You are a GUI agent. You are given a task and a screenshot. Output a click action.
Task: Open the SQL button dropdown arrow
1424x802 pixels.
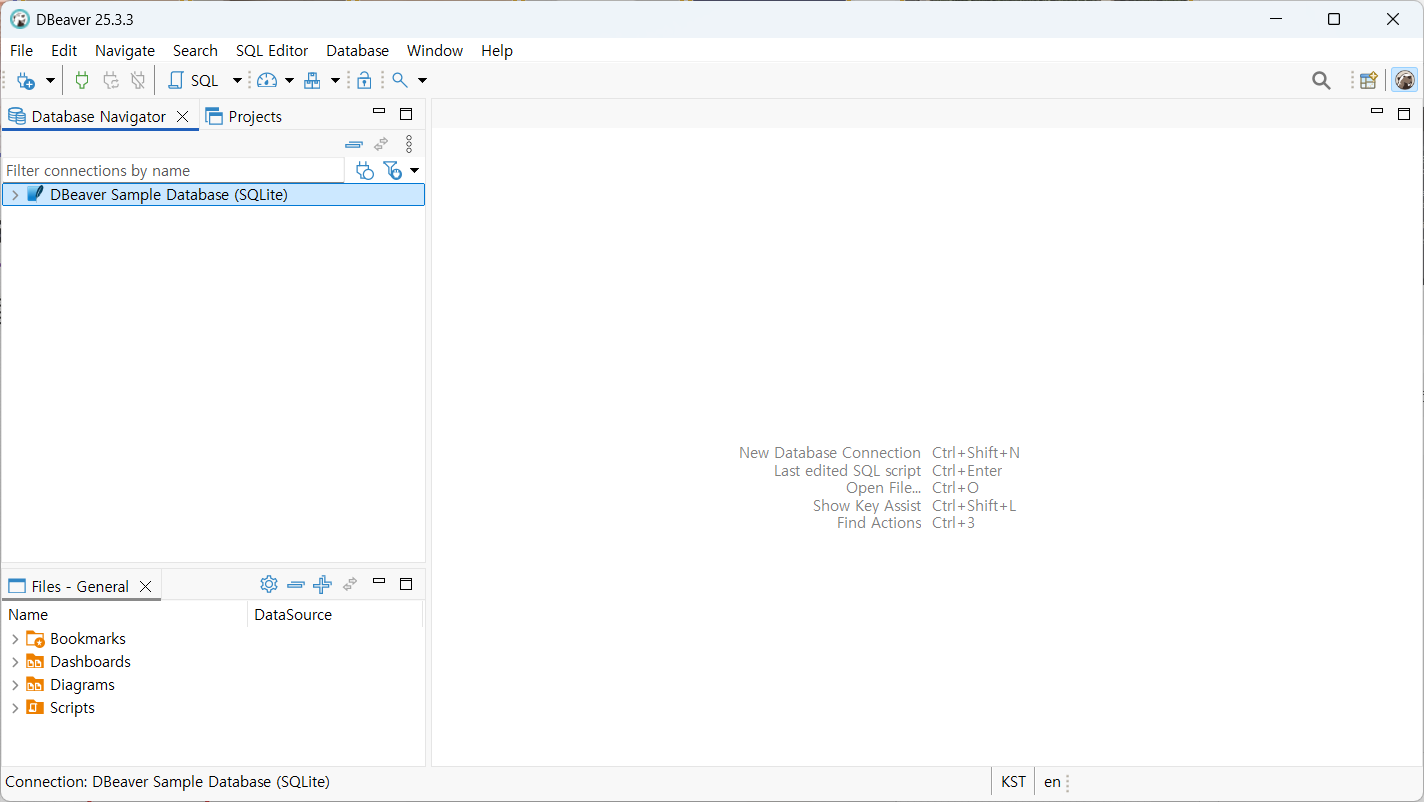[x=237, y=80]
